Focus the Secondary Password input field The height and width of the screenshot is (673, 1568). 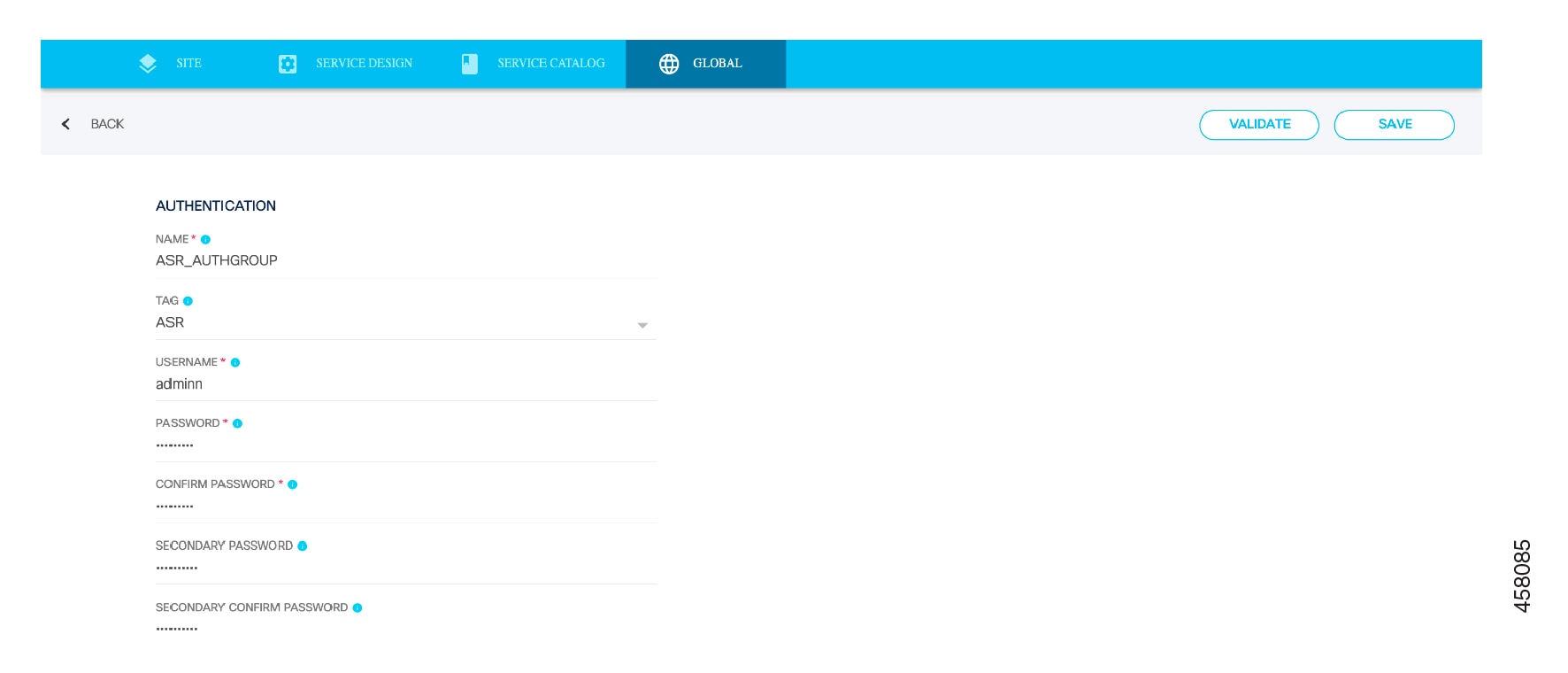[406, 568]
